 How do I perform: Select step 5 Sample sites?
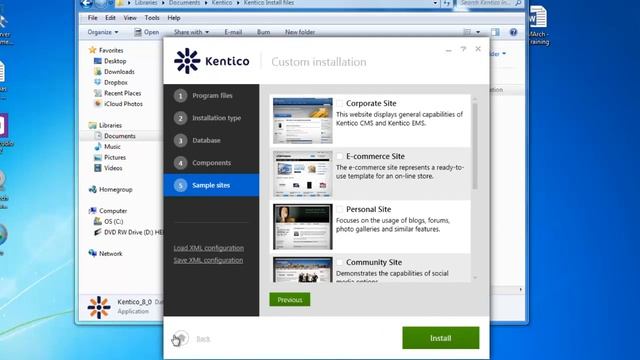[211, 185]
